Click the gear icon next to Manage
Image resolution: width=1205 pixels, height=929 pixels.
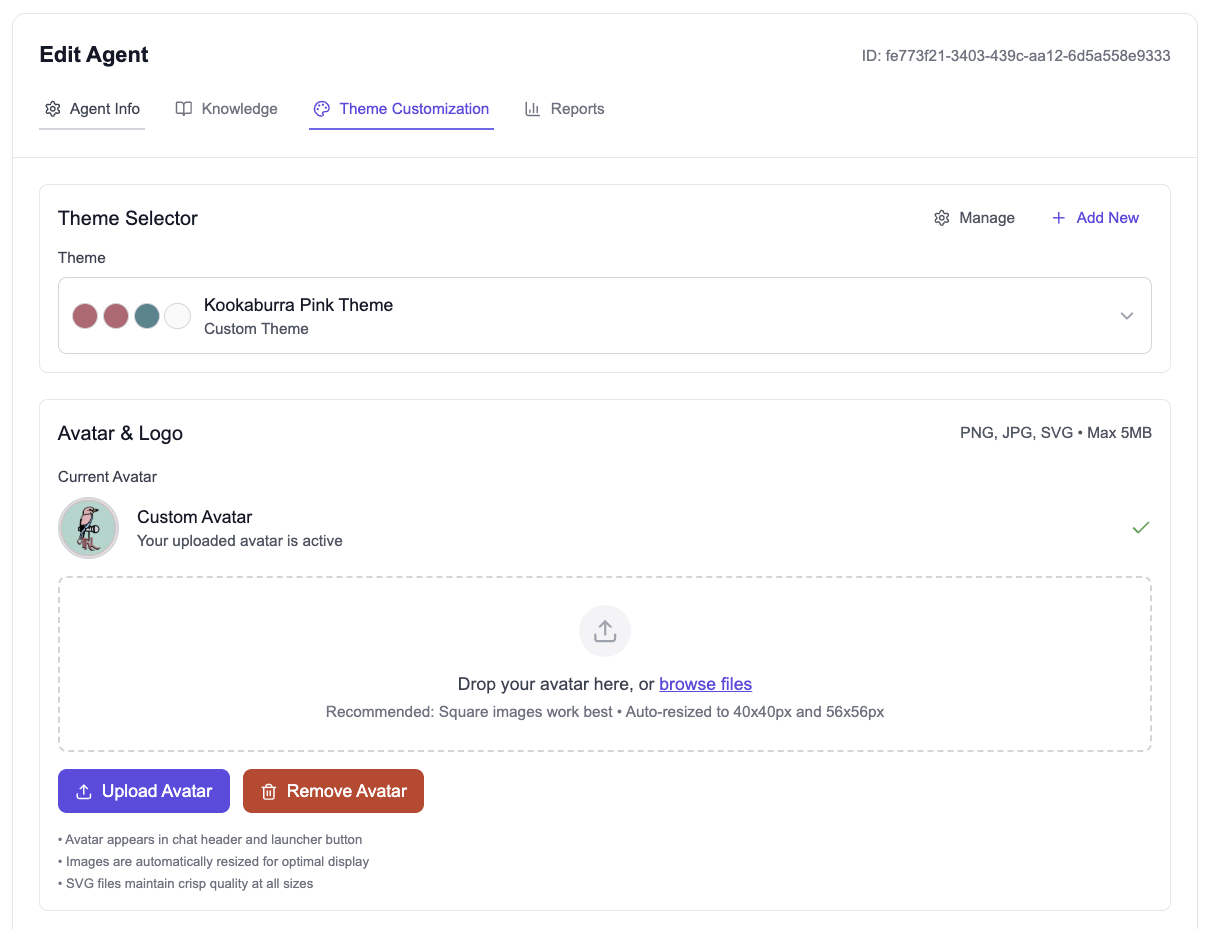pos(941,218)
